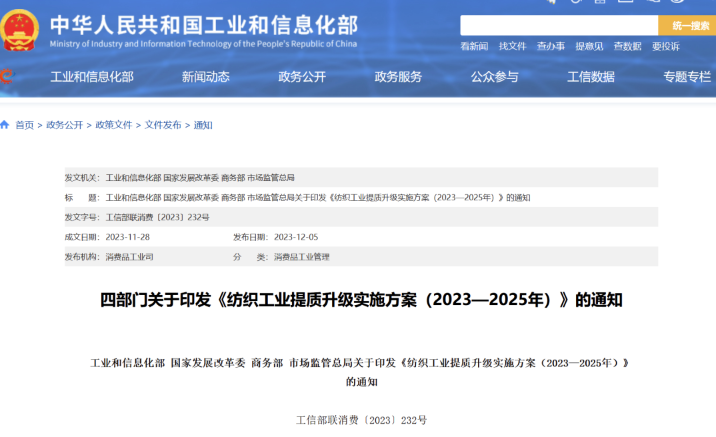The width and height of the screenshot is (716, 437).
Task: Click inside the unified search box
Action: click(x=559, y=25)
